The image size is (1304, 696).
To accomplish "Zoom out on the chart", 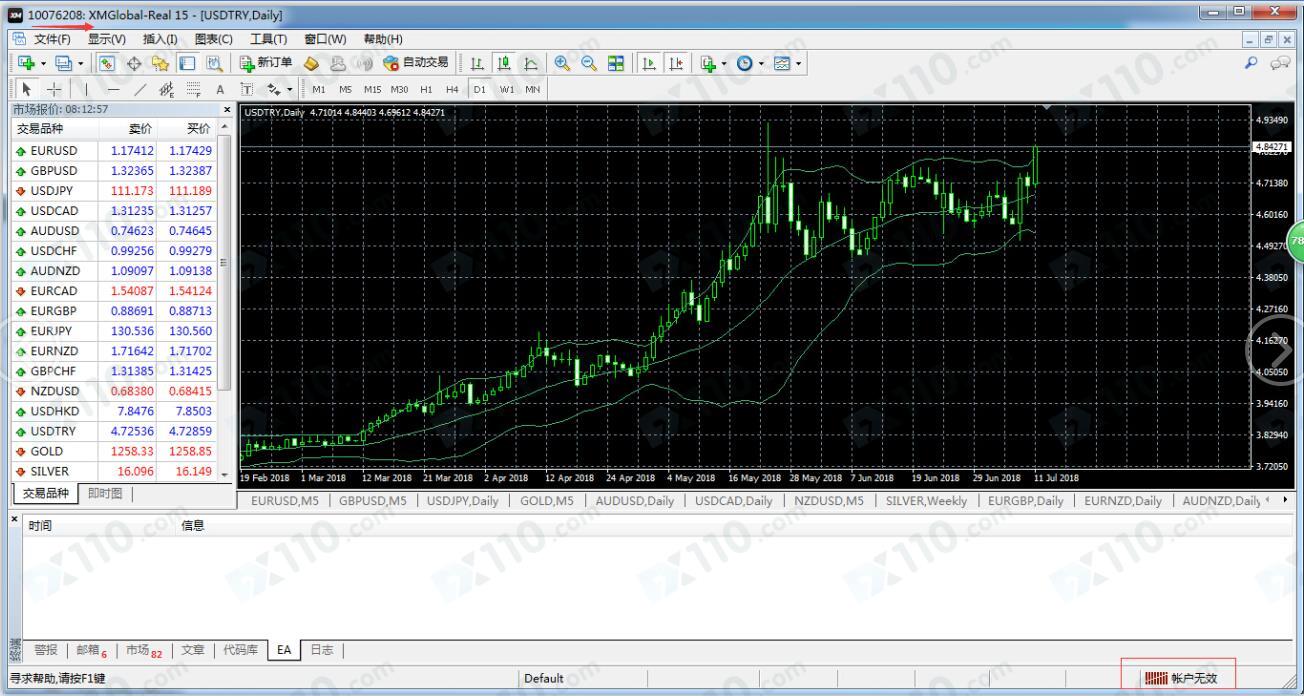I will click(x=589, y=63).
